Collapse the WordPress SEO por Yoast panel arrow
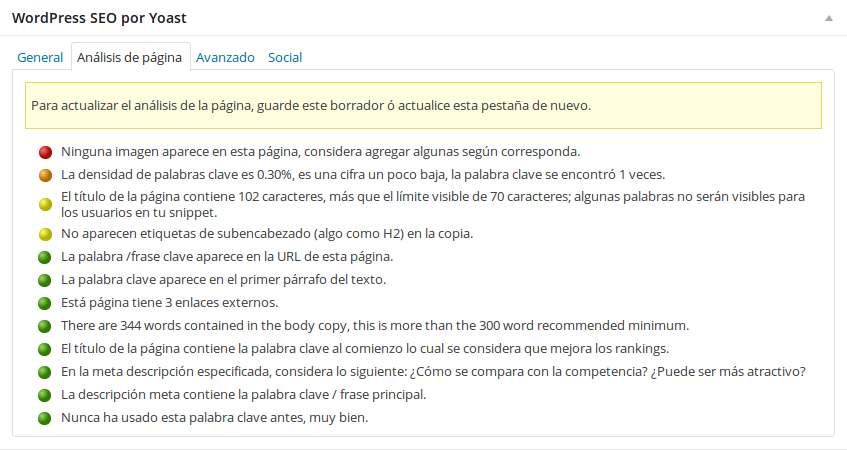Viewport: 847px width, 450px height. pyautogui.click(x=829, y=18)
